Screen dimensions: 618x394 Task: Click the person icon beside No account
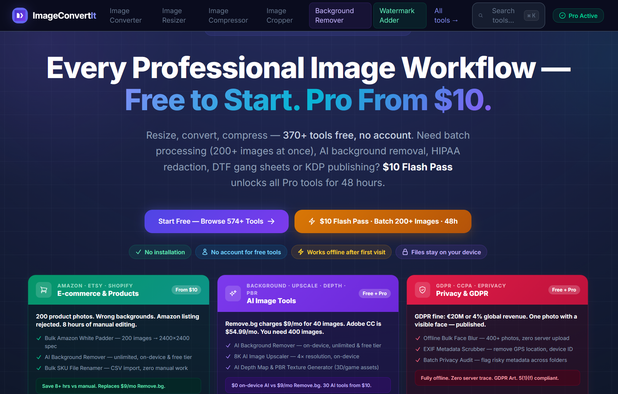click(205, 252)
